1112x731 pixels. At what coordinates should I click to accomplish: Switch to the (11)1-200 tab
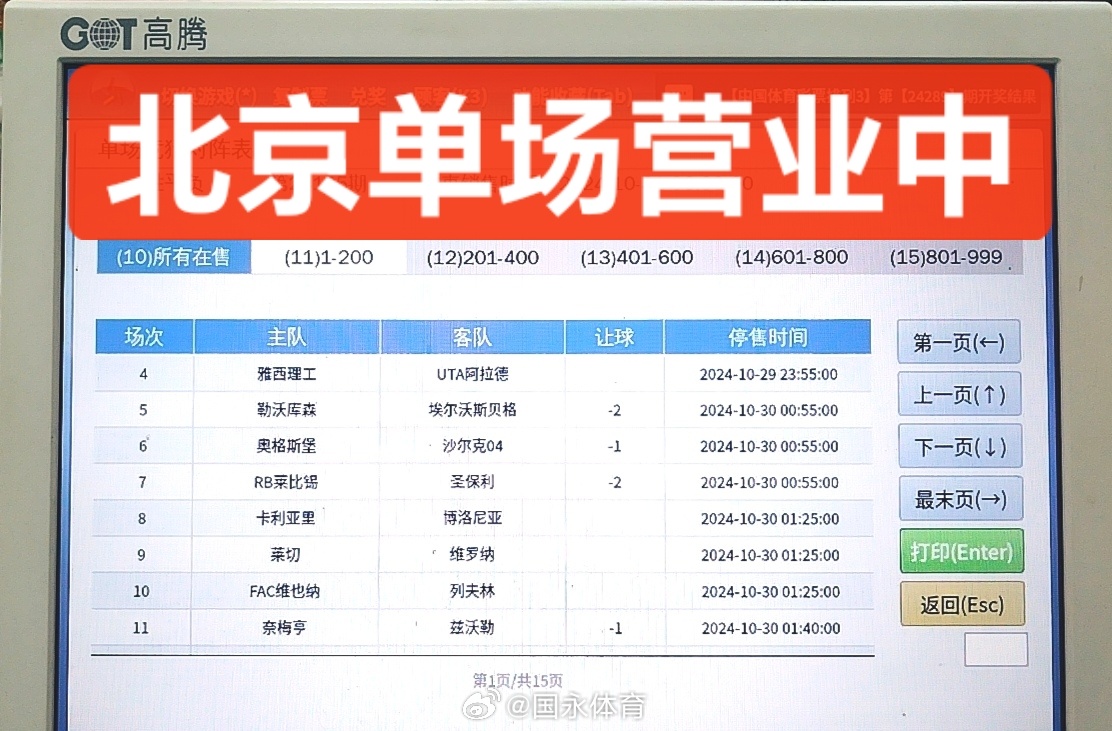point(328,257)
